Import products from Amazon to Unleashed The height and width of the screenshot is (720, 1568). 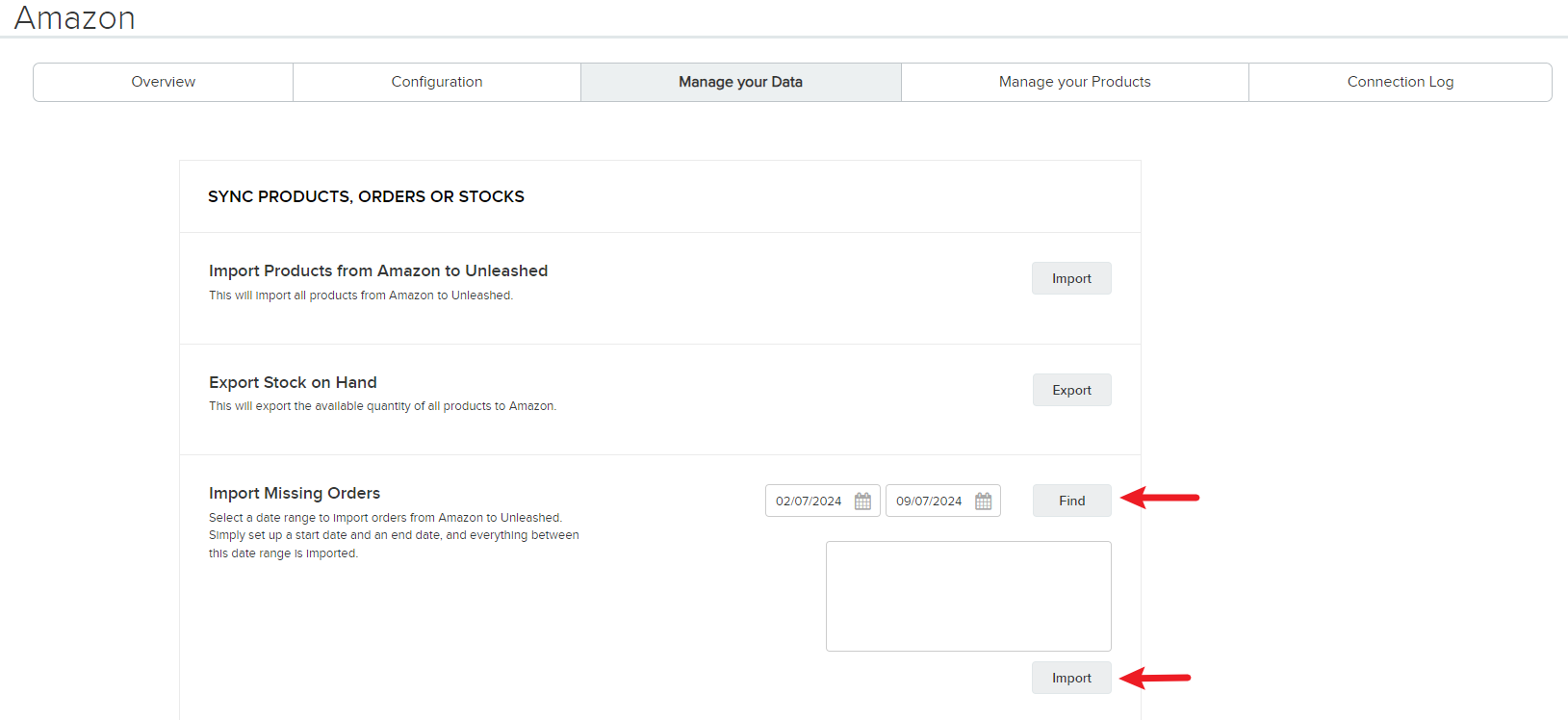click(1071, 278)
